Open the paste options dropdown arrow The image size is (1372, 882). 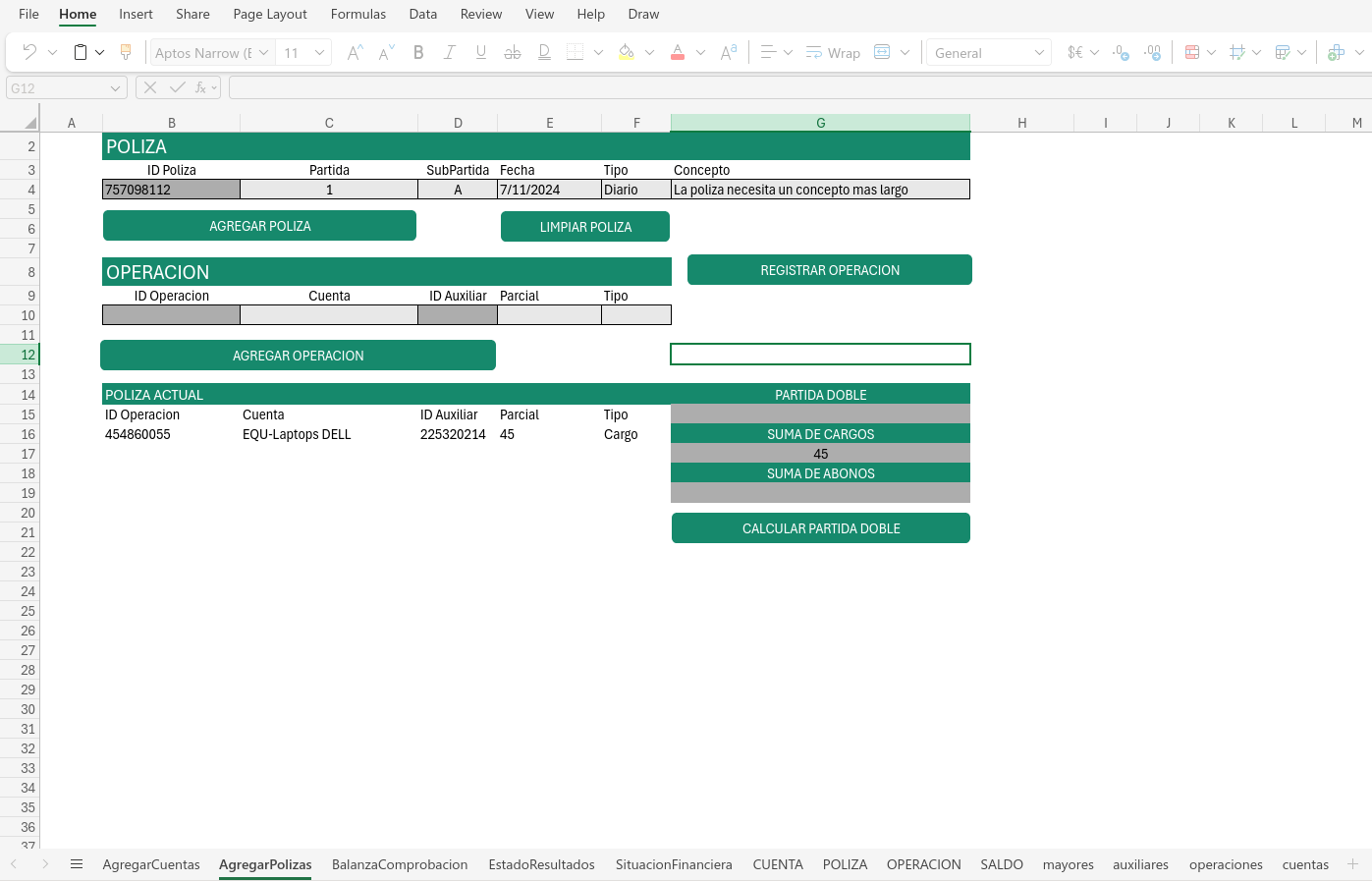pyautogui.click(x=99, y=52)
